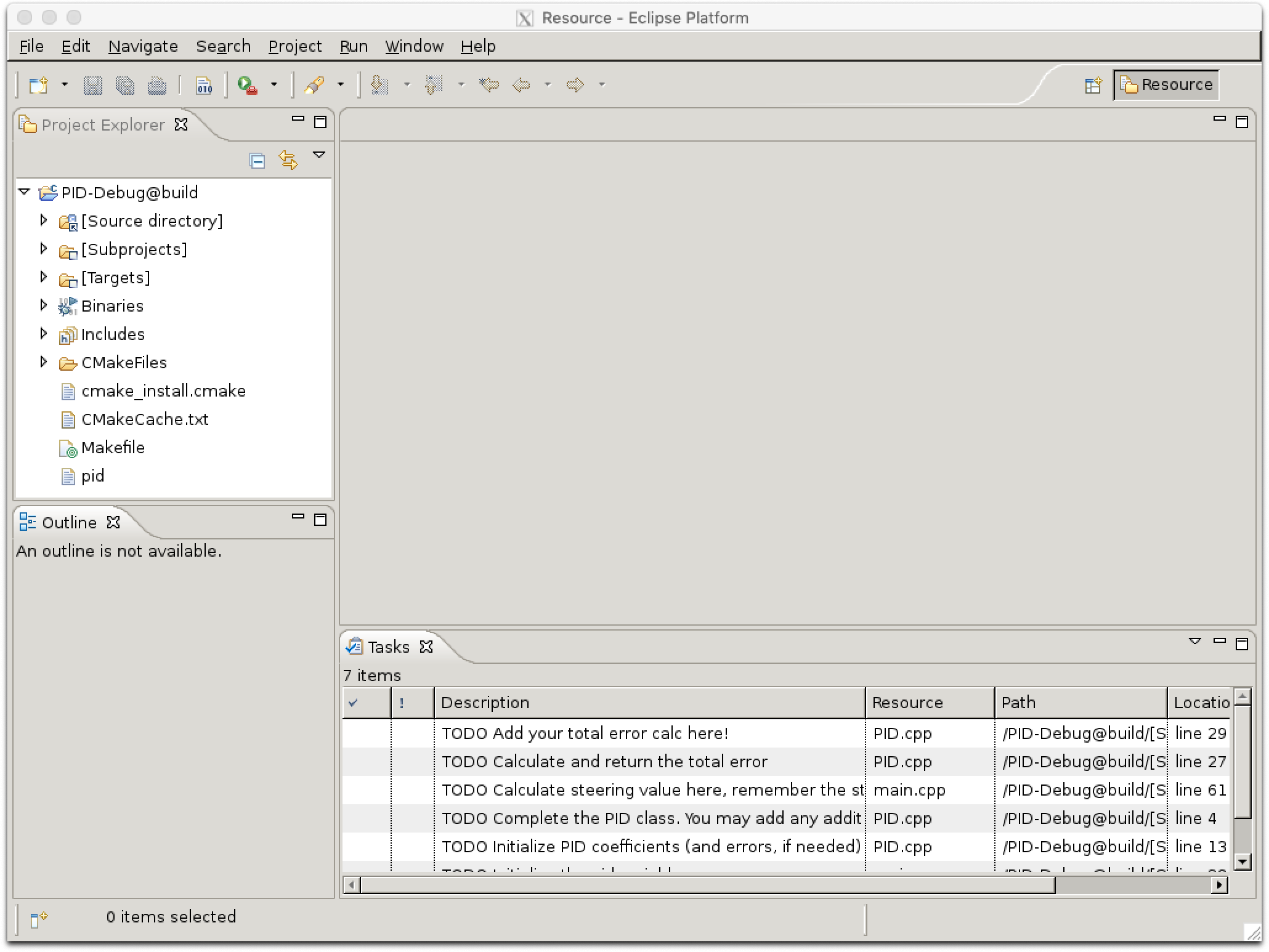The image size is (1269, 952).
Task: Collapse the PID-Debug@build project node
Action: click(x=25, y=192)
